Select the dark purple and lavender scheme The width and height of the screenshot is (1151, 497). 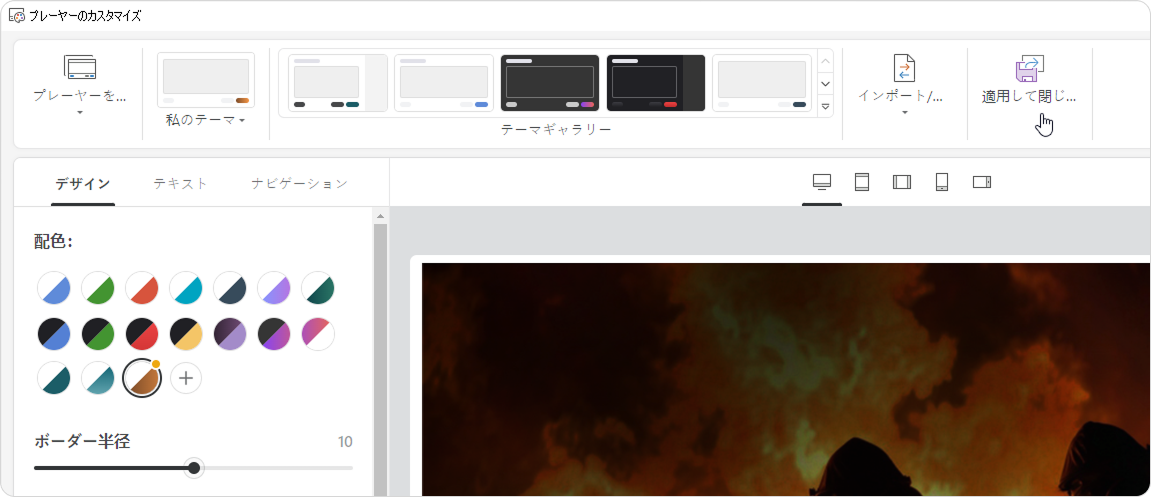[x=230, y=333]
